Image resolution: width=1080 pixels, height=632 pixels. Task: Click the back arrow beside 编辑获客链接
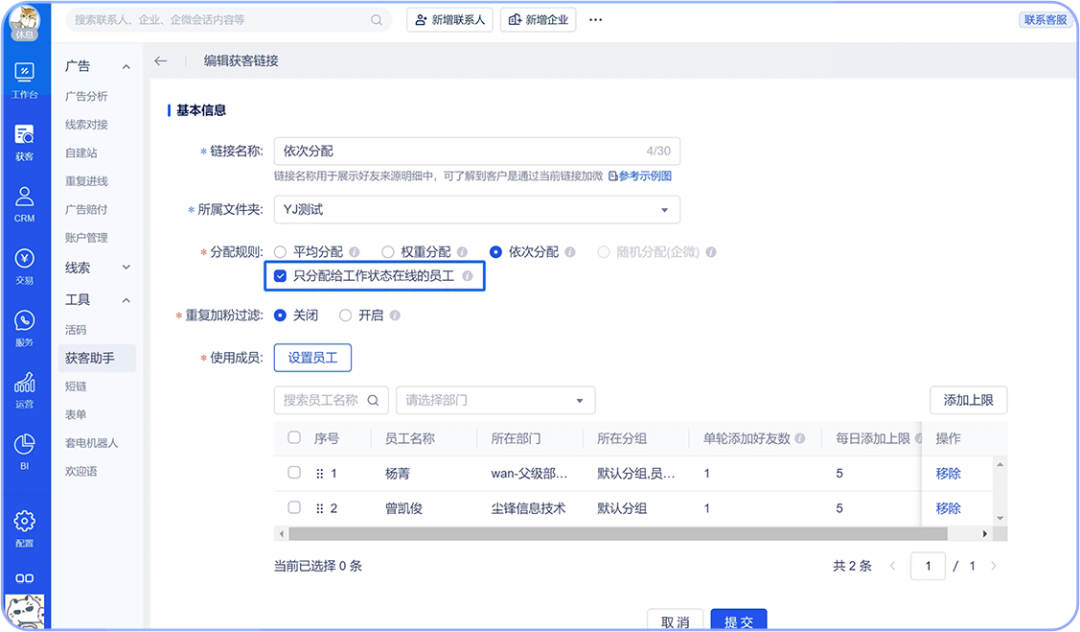pyautogui.click(x=160, y=61)
